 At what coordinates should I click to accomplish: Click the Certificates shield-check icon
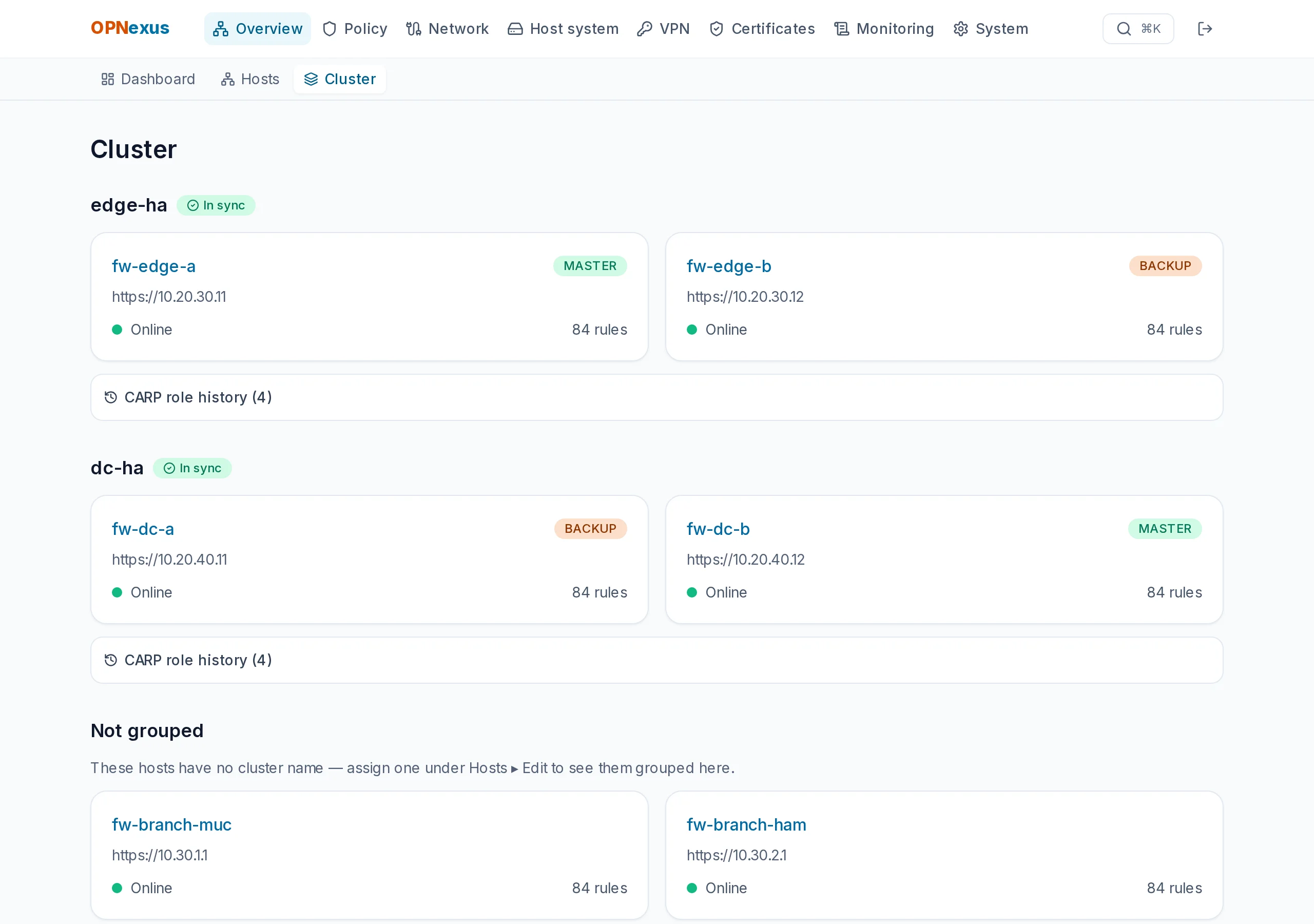tap(717, 29)
